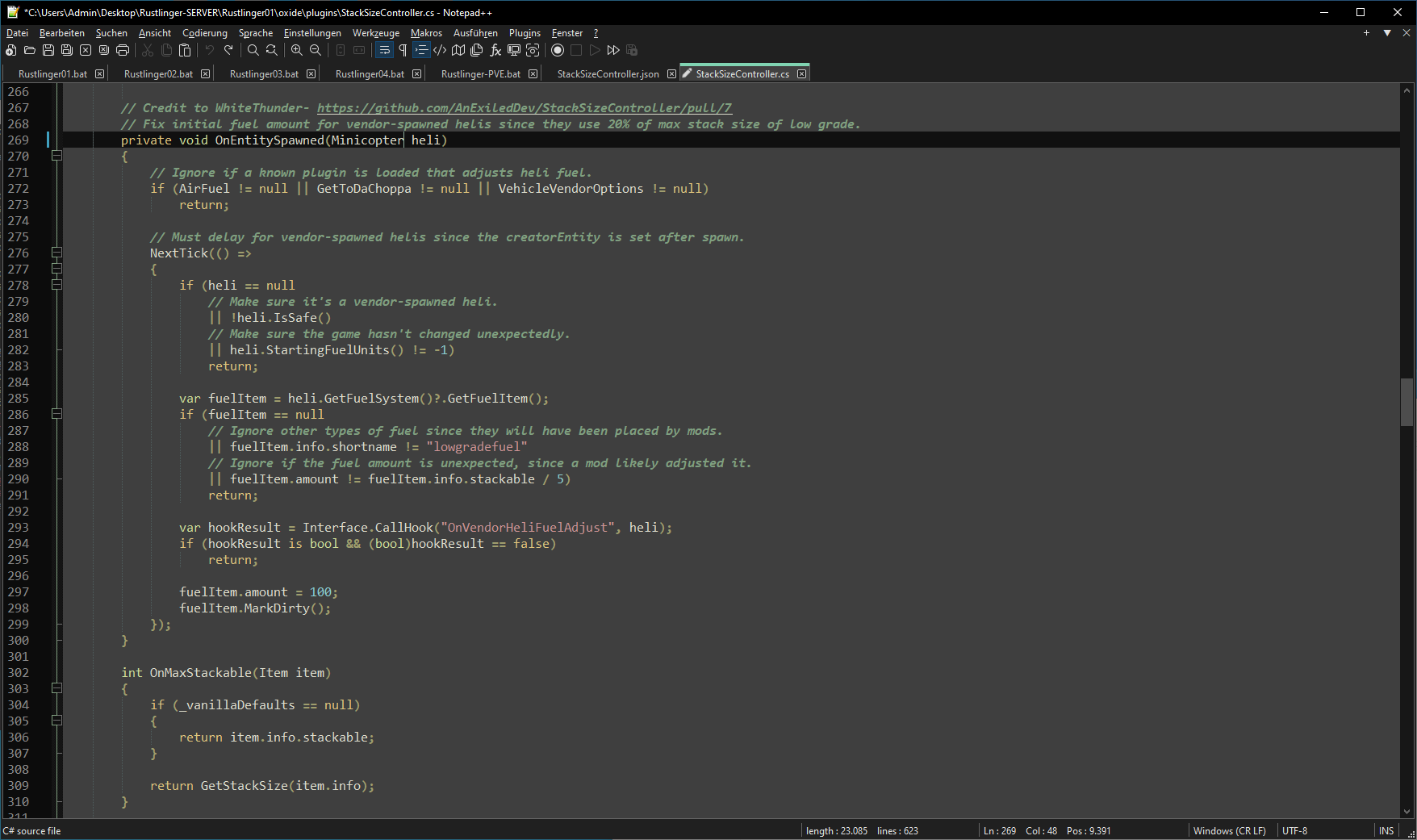
Task: Undo the last edit
Action: 209,50
